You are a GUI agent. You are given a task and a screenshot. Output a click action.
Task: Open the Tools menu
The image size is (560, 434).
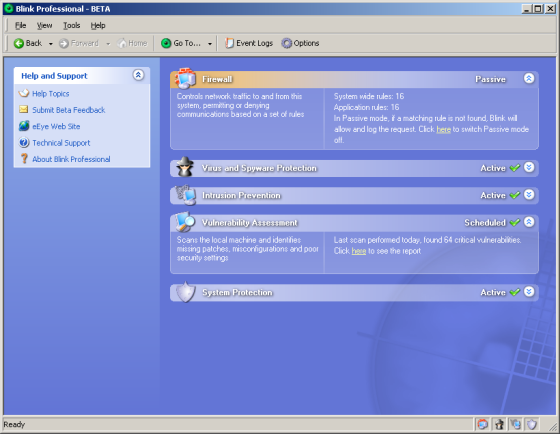click(x=71, y=25)
